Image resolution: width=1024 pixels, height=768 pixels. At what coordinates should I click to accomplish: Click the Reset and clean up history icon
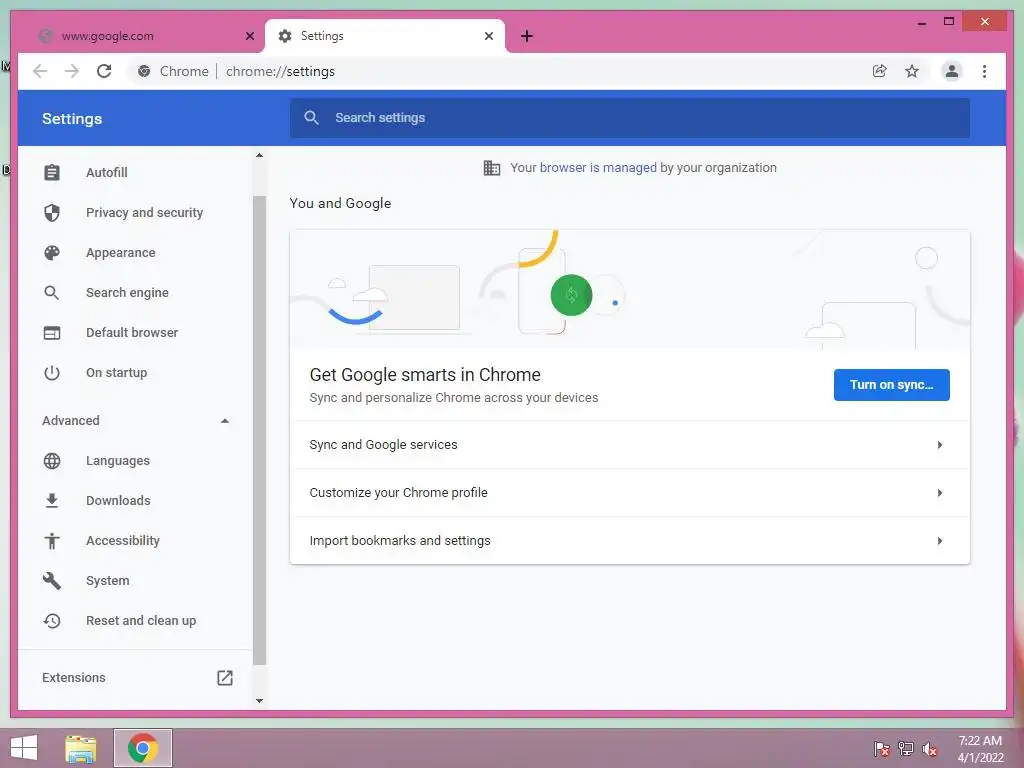pyautogui.click(x=52, y=620)
